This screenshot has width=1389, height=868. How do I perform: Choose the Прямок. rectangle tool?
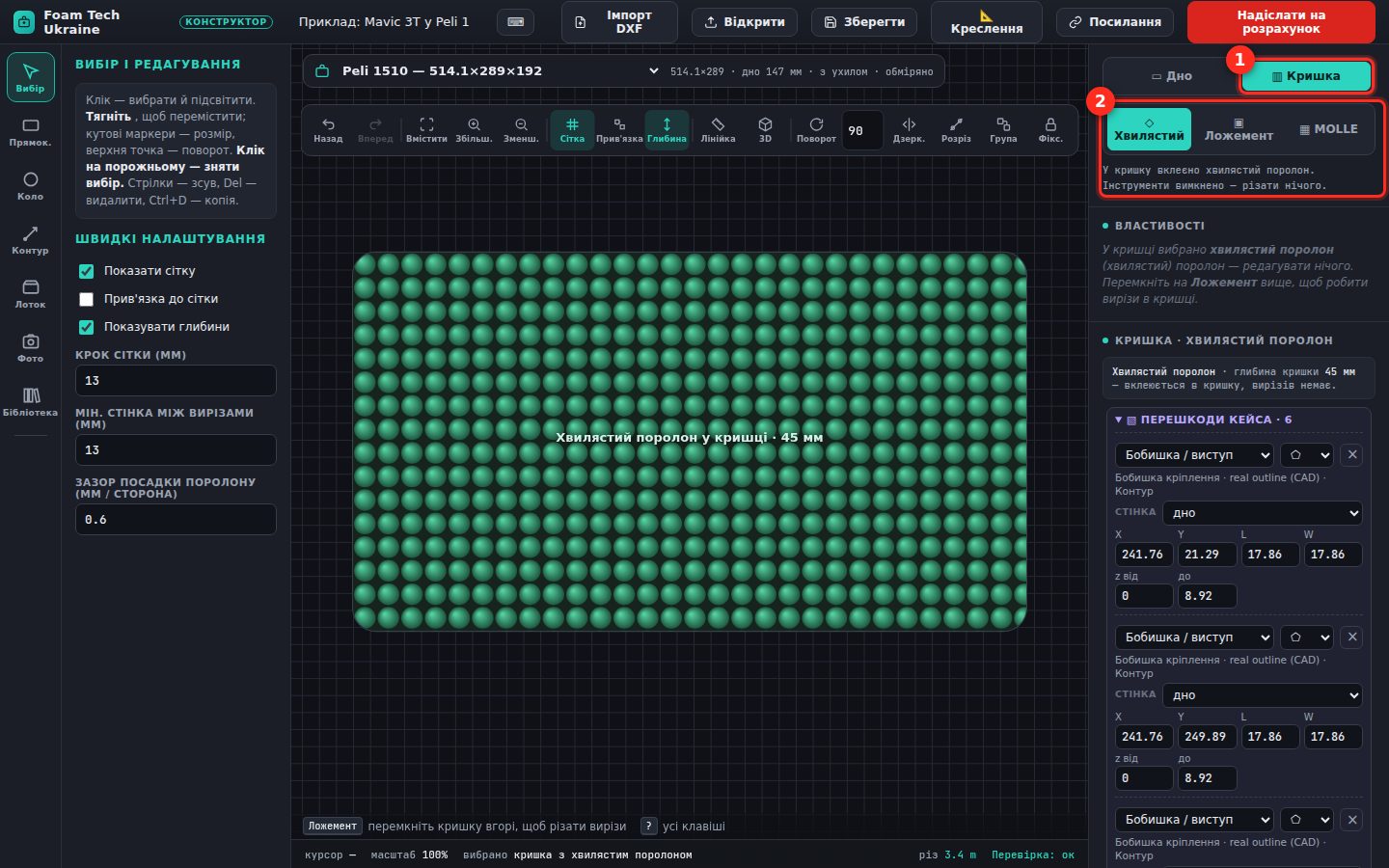[30, 132]
